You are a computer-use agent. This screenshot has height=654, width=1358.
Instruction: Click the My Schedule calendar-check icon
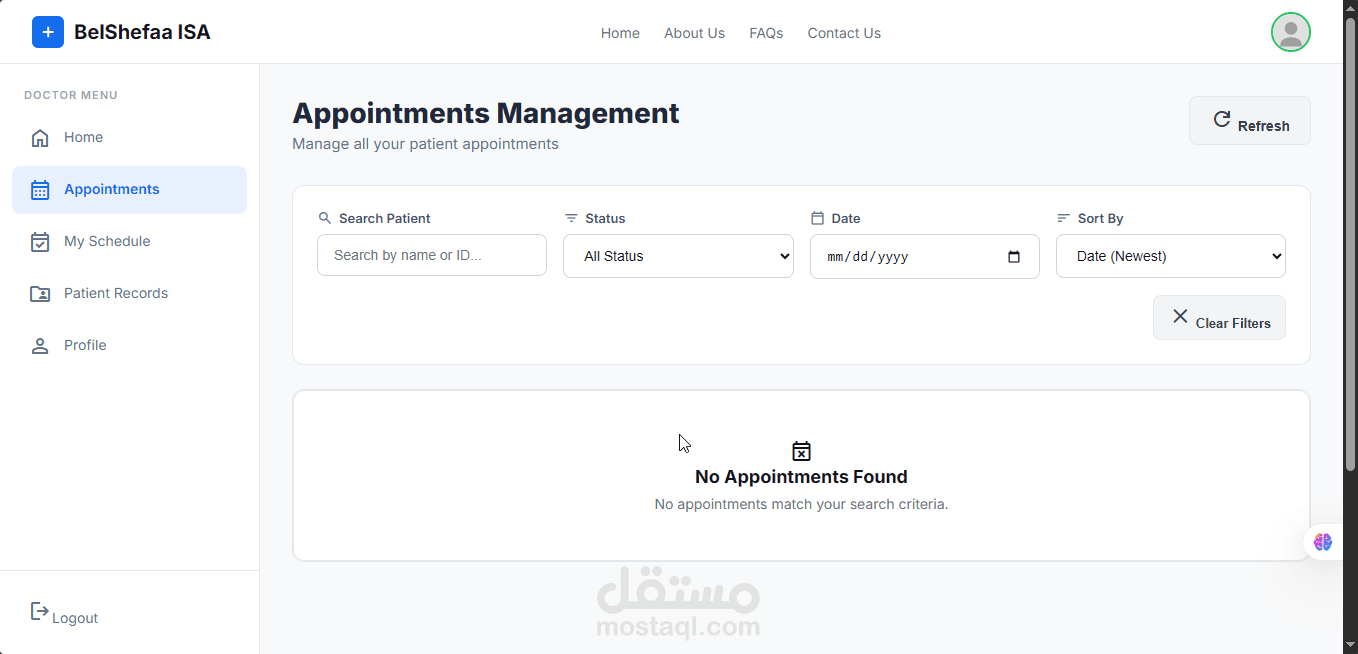pos(40,242)
